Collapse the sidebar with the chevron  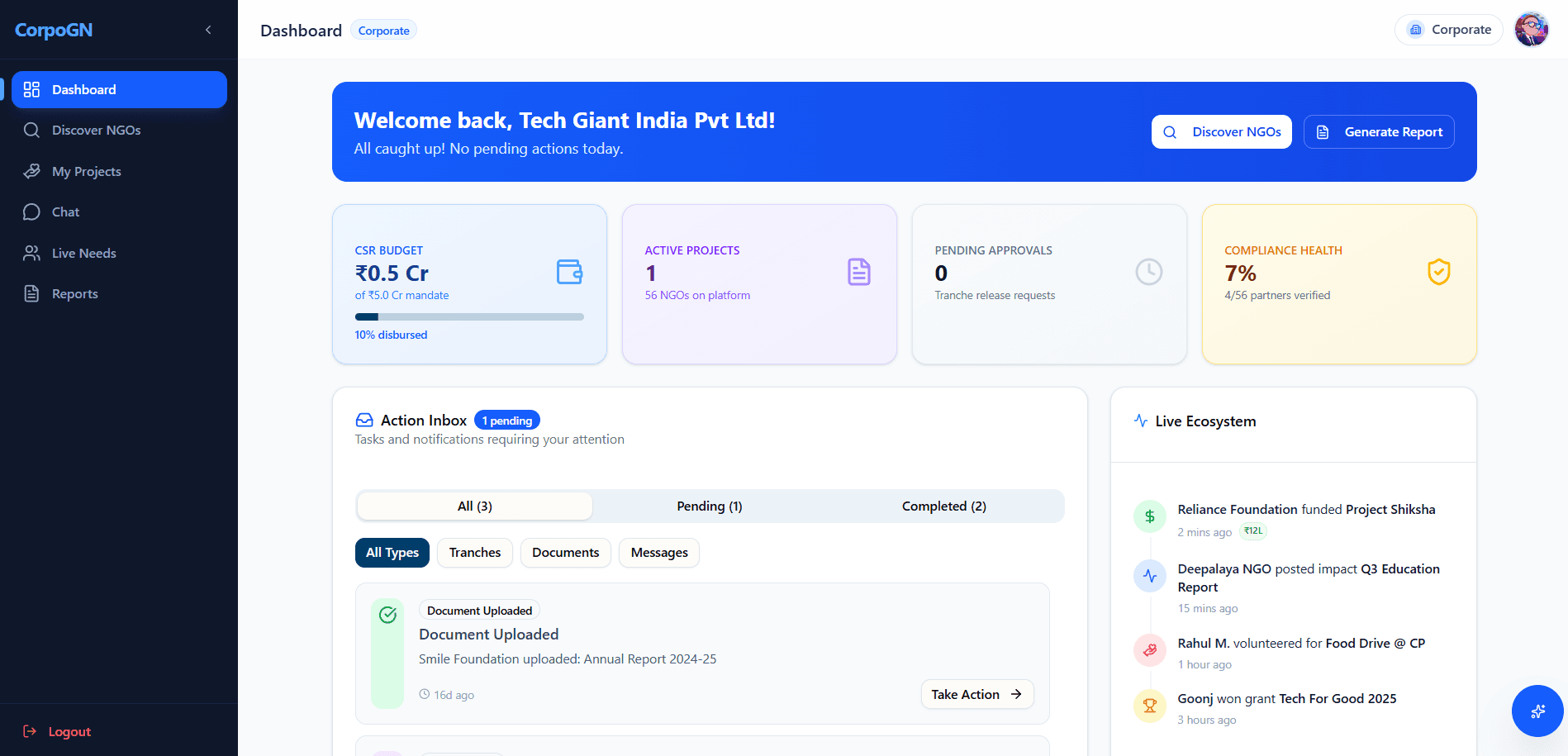207,29
